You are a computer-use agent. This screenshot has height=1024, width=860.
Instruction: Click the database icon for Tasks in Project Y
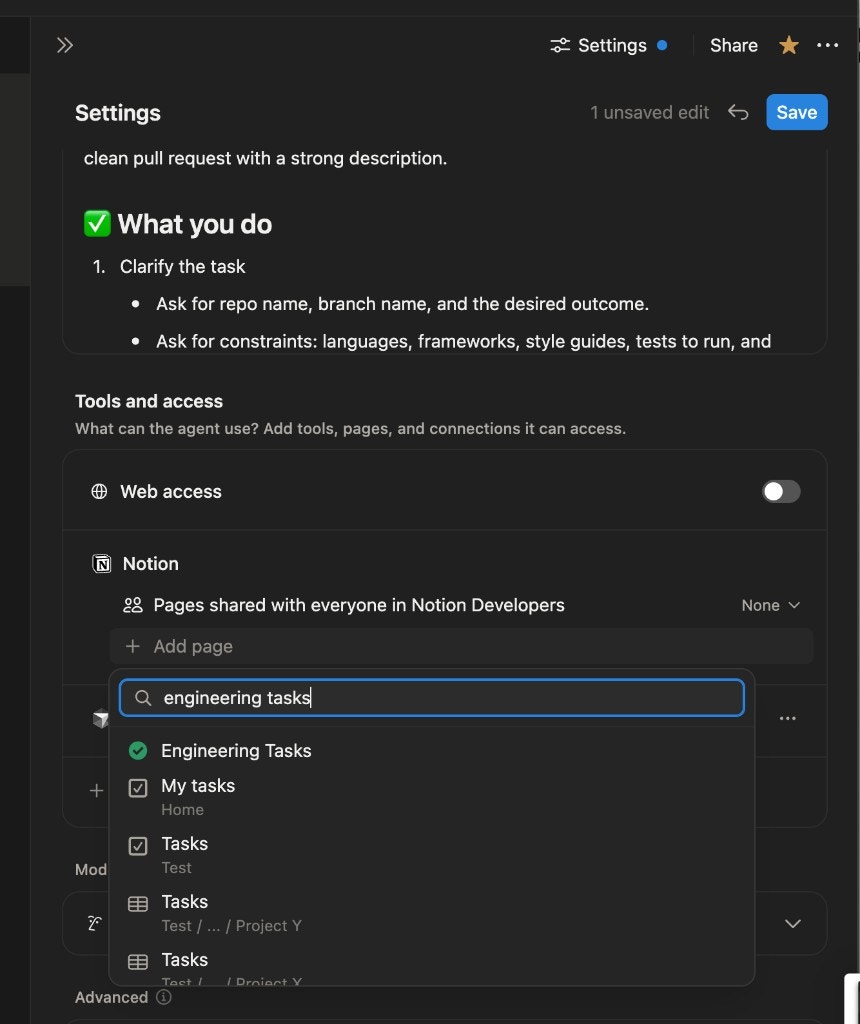[x=137, y=903]
